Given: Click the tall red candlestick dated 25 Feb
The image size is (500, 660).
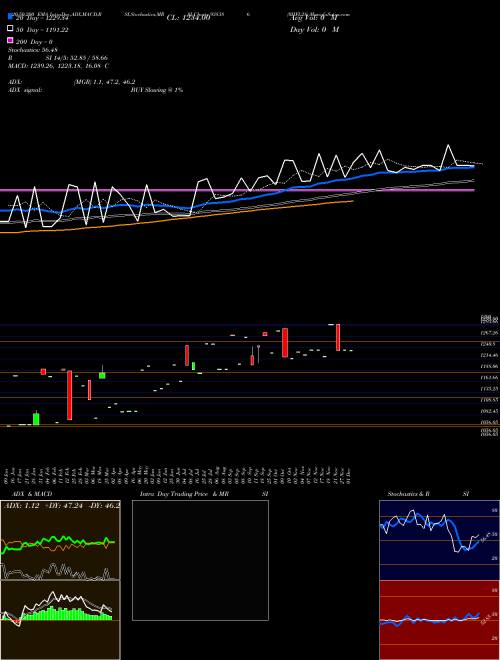Looking at the screenshot, I should tap(69, 395).
